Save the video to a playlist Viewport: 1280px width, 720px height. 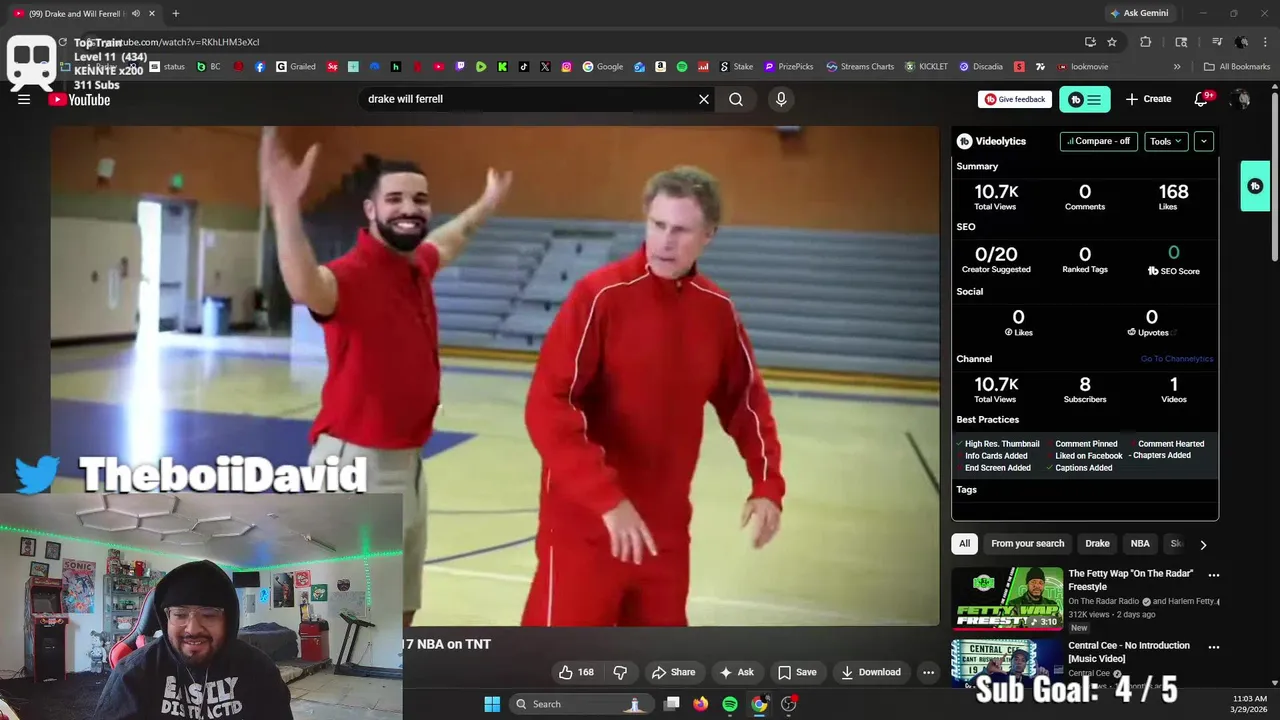(x=797, y=672)
